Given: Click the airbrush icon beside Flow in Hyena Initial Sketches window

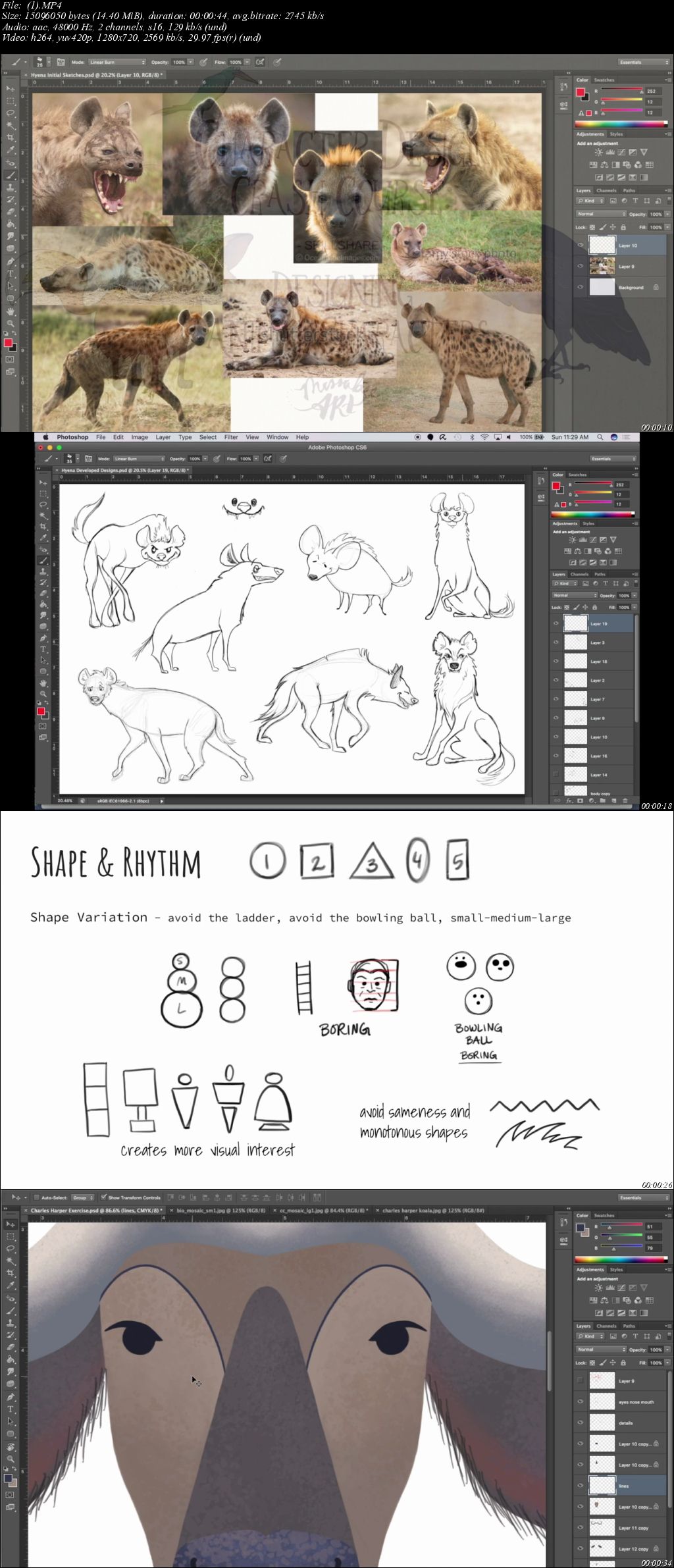Looking at the screenshot, I should 260,62.
